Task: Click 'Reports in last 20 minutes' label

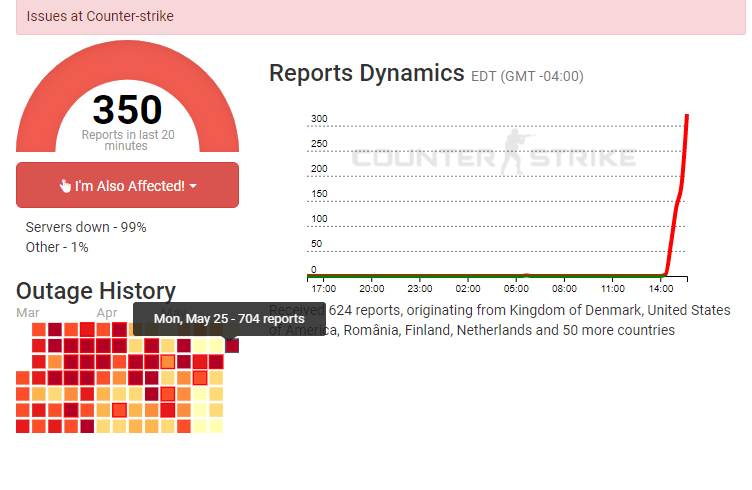Action: point(128,140)
